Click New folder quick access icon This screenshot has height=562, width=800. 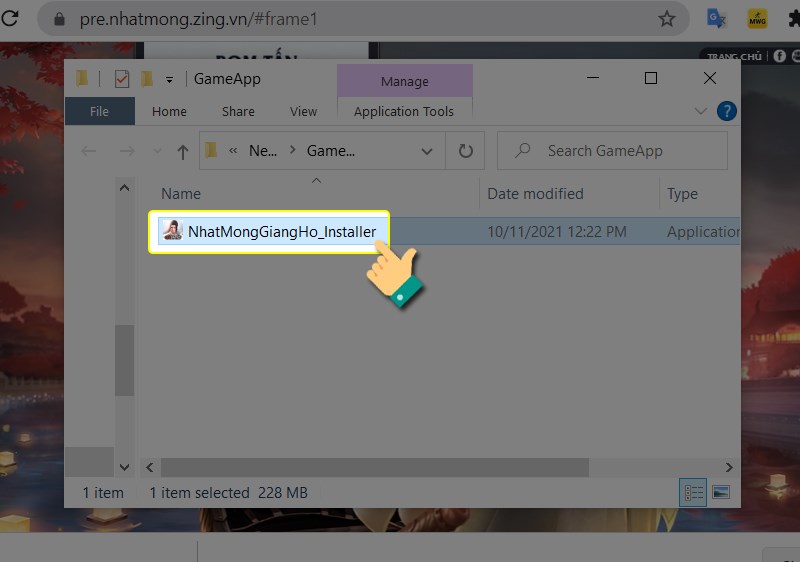tap(147, 79)
